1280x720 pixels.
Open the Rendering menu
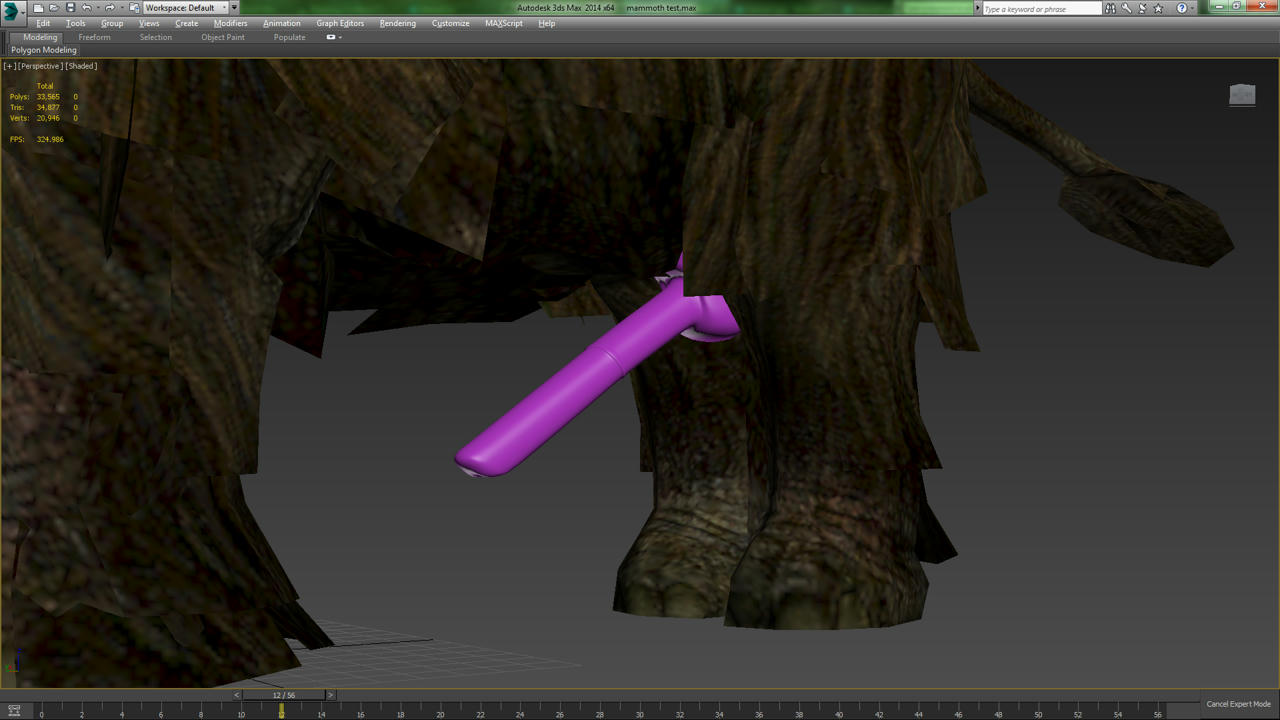(x=398, y=23)
